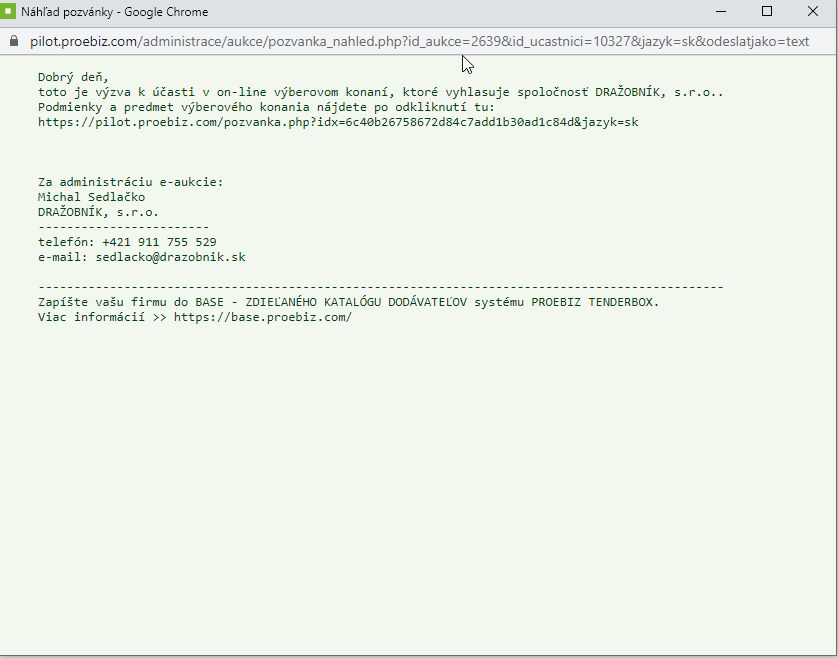Click the "DRAŽOBNÍK, s.r.o." signature line
Image resolution: width=838 pixels, height=658 pixels.
98,212
